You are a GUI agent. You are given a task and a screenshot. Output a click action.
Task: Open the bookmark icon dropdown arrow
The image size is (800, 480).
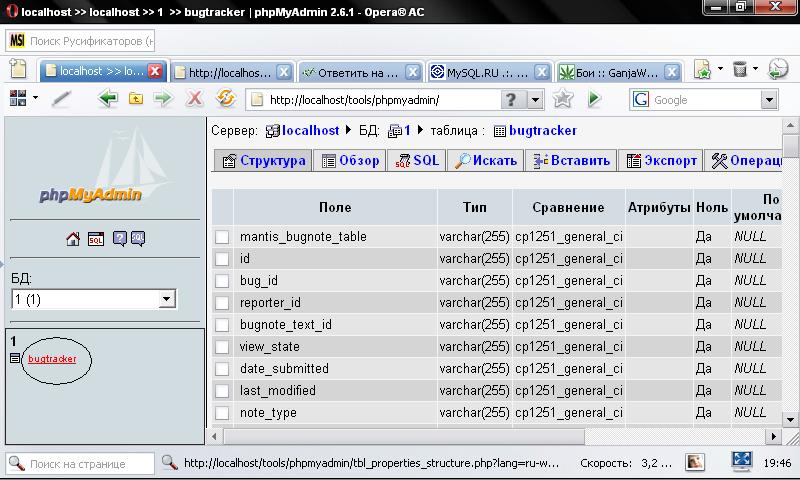pyautogui.click(x=720, y=68)
